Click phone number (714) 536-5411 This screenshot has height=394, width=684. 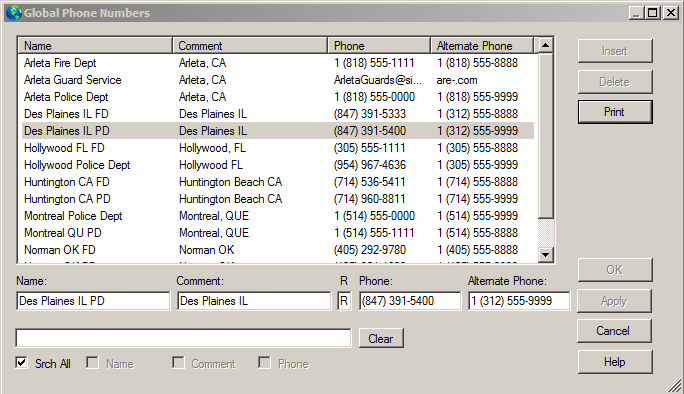(x=369, y=182)
